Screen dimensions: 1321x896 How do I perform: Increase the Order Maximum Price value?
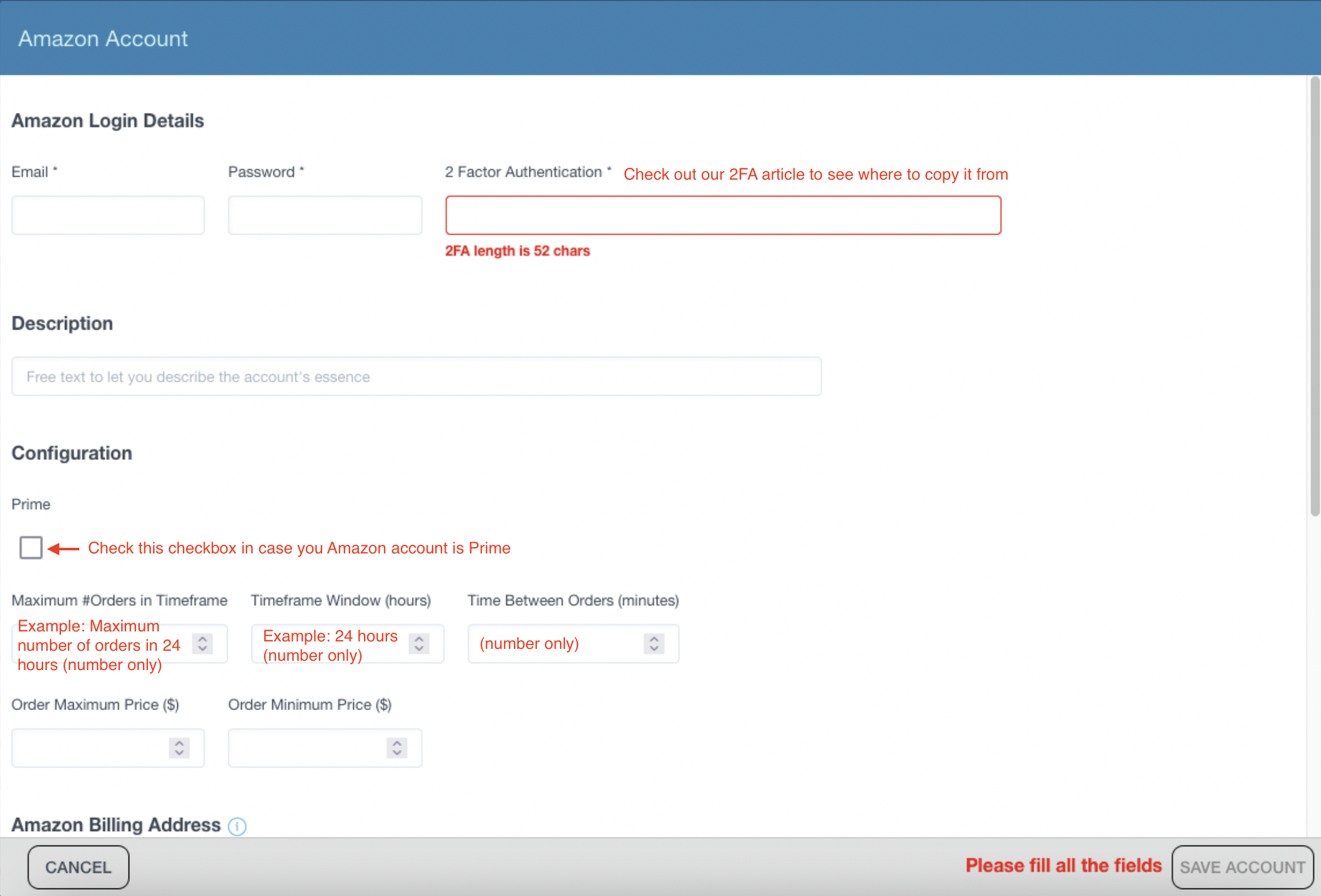[179, 744]
